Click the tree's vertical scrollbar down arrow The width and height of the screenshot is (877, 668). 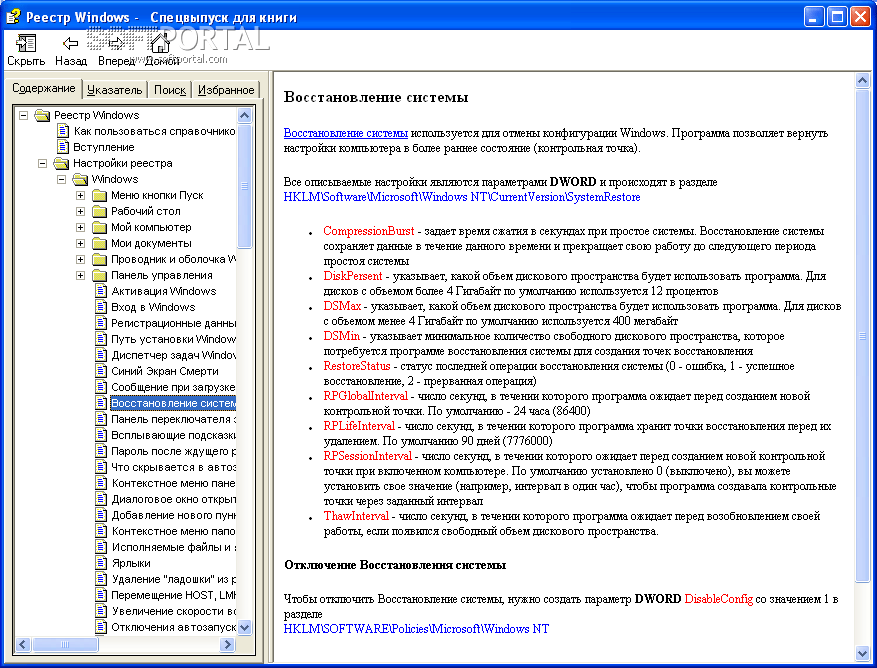click(x=245, y=628)
